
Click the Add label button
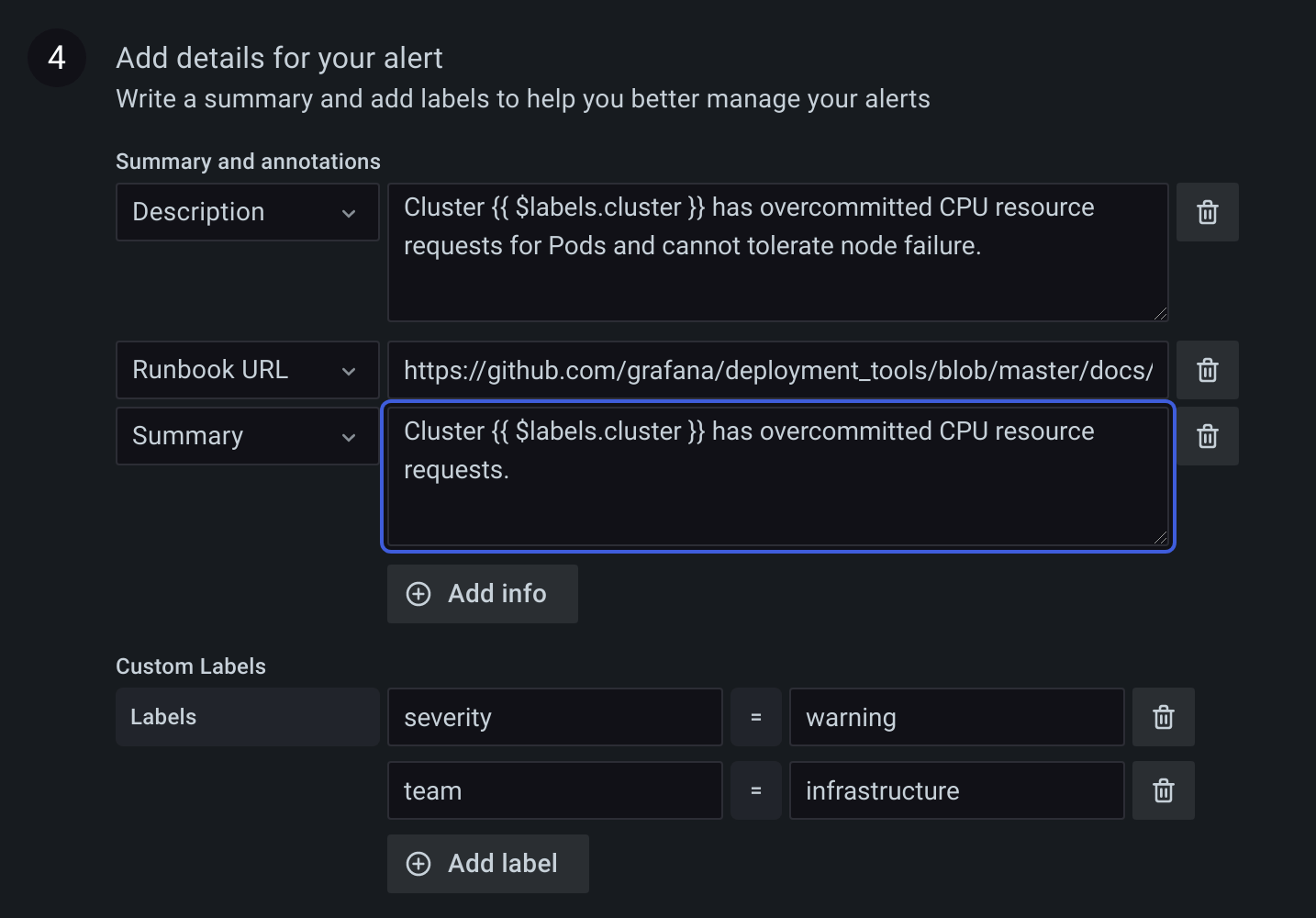(487, 863)
